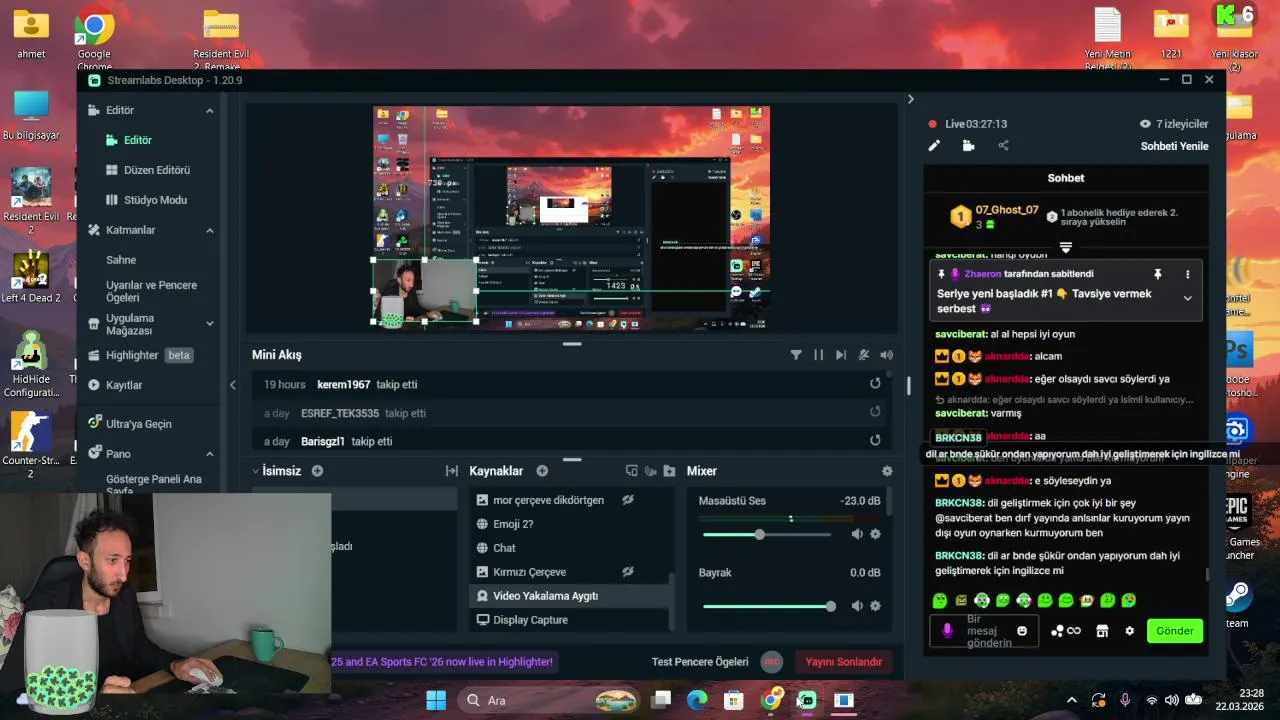Viewport: 1280px width, 720px height.
Task: Open the chat shop storefront icon
Action: (1102, 631)
